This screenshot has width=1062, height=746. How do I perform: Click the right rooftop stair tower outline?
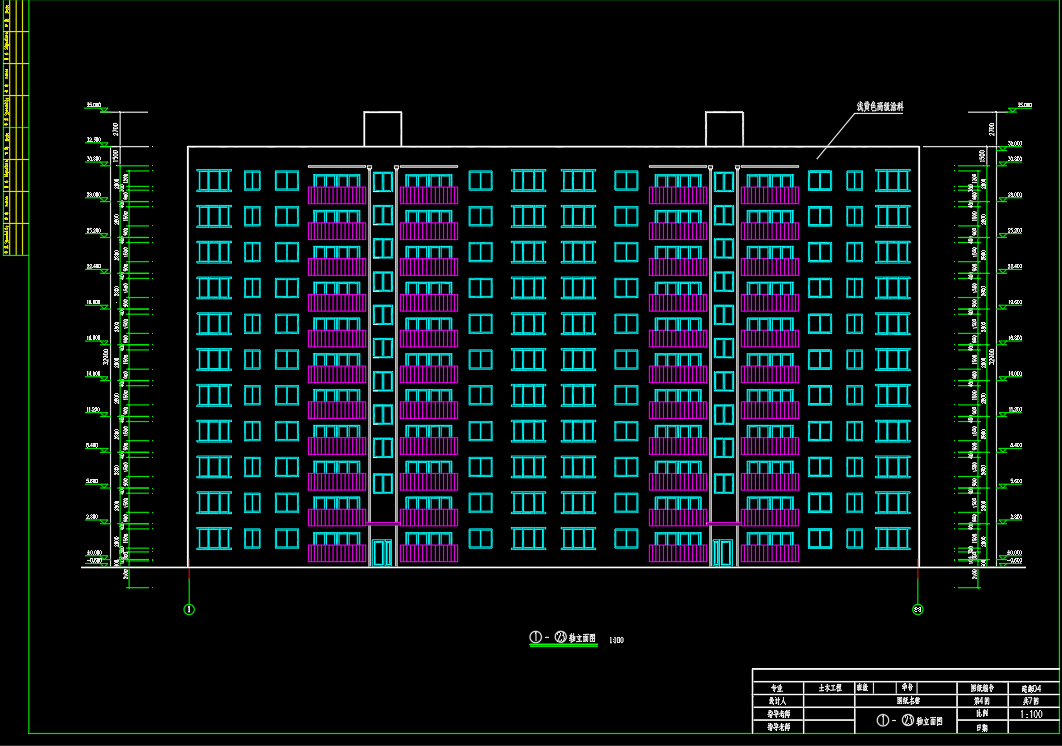[724, 128]
